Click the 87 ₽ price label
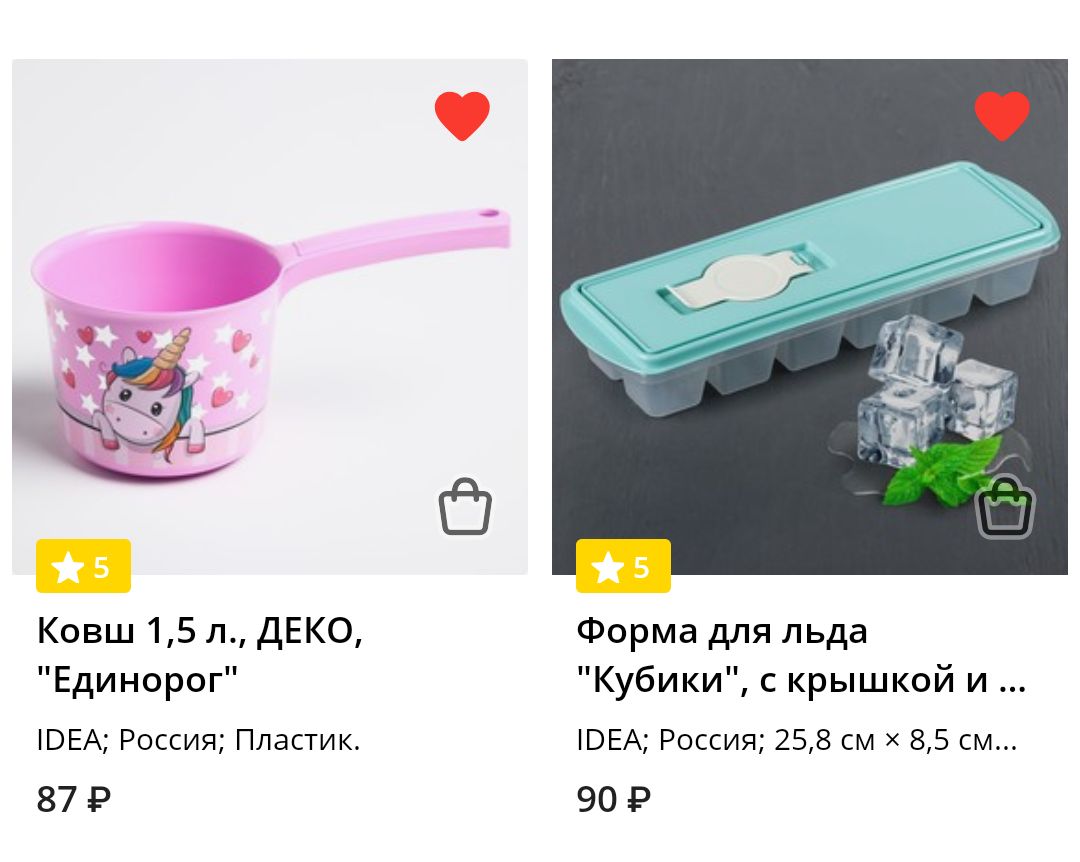 pyautogui.click(x=74, y=799)
